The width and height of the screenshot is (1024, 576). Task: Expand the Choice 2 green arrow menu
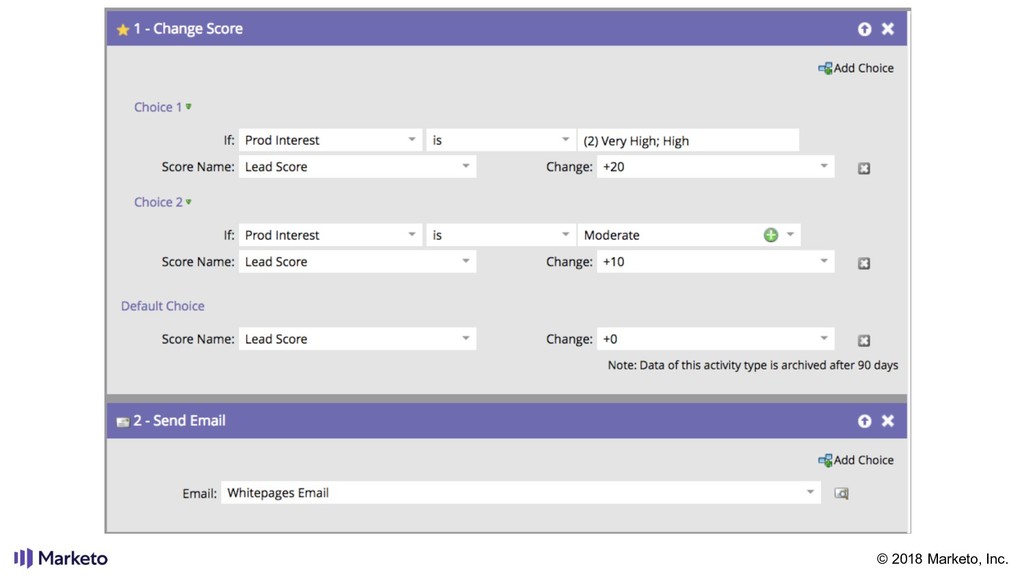point(188,202)
